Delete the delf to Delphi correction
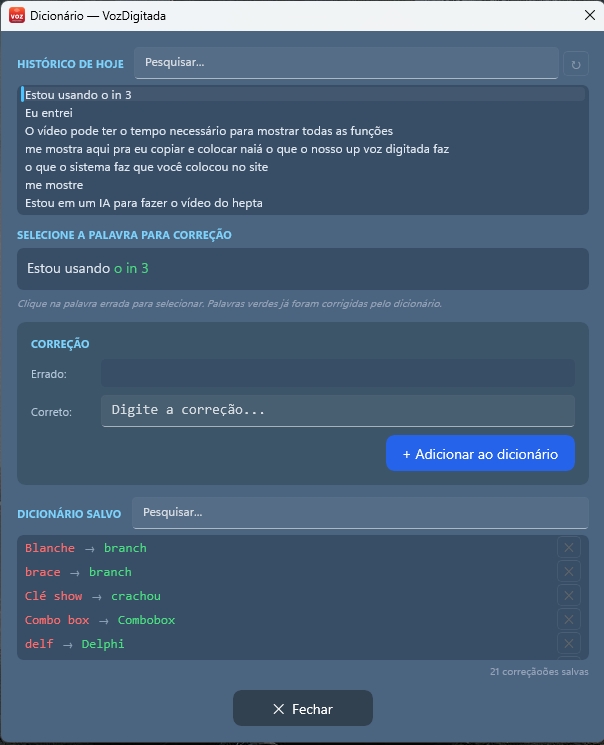Screen dimensions: 604x745 click(569, 644)
